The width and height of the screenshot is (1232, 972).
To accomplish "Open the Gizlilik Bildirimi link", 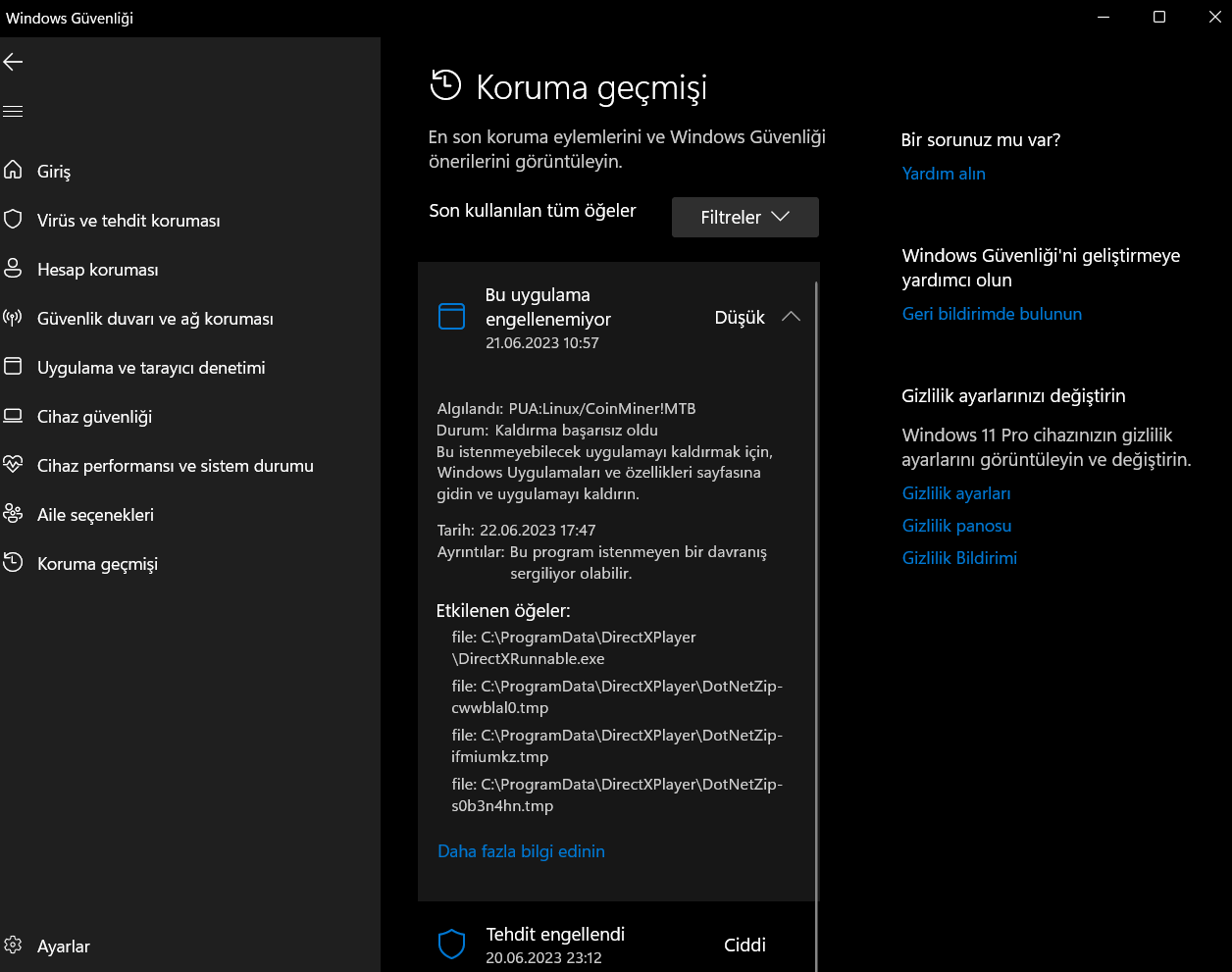I will click(959, 558).
